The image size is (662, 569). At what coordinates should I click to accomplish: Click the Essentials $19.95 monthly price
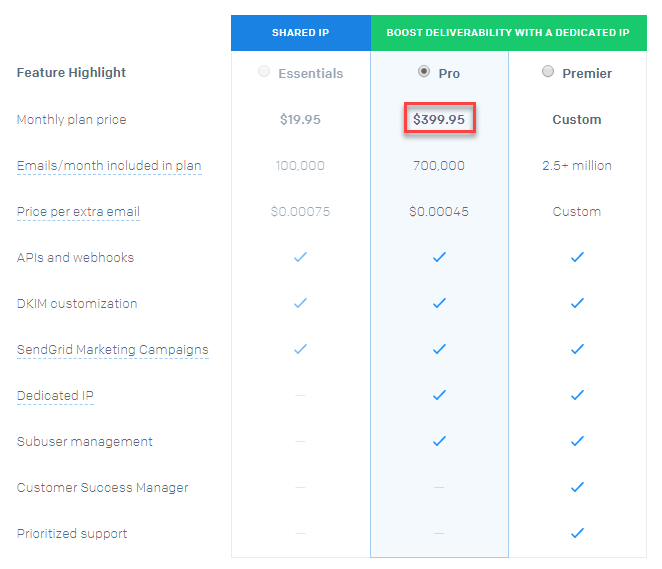(300, 119)
